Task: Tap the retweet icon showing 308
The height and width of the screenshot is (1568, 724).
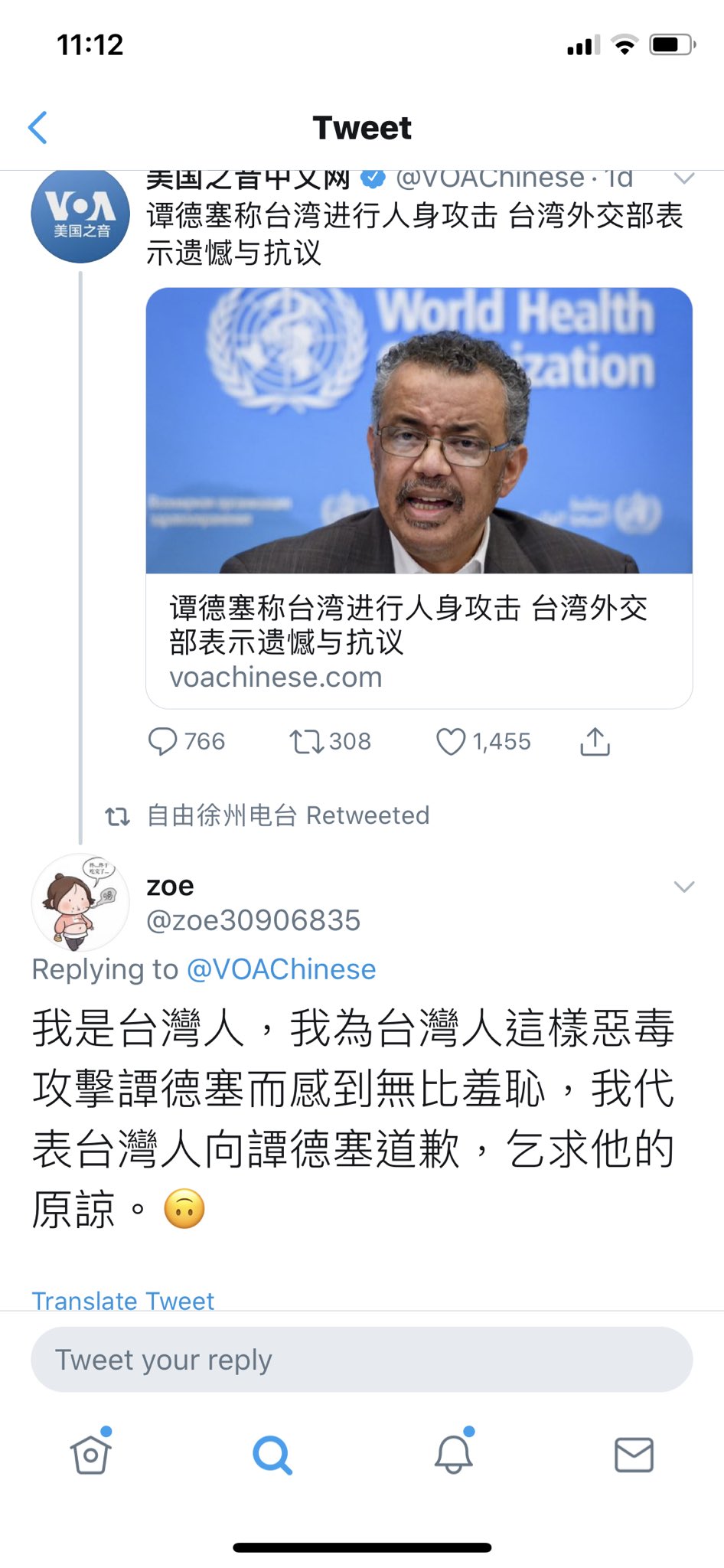Action: (x=306, y=741)
